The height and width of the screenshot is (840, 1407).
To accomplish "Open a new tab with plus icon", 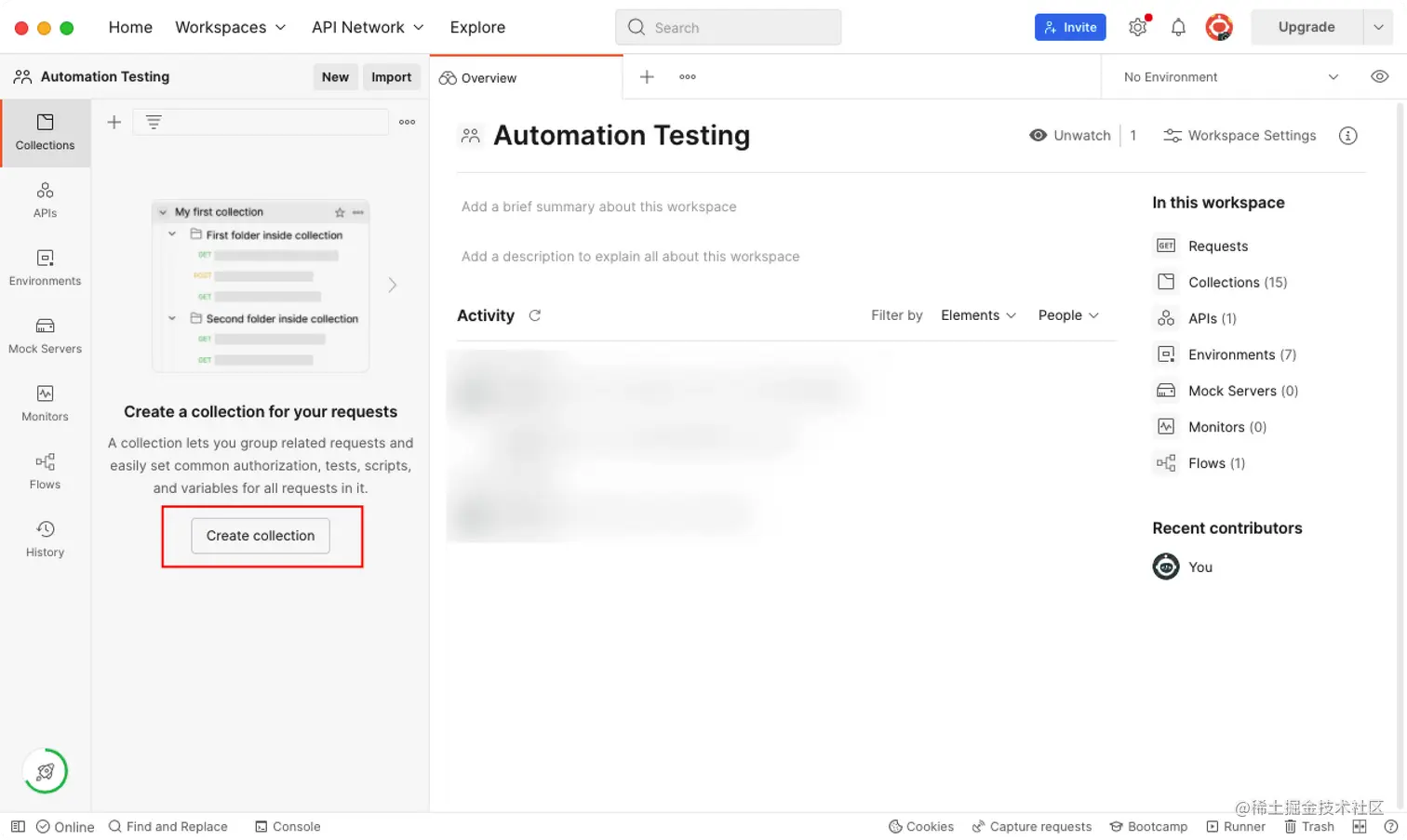I will click(647, 77).
